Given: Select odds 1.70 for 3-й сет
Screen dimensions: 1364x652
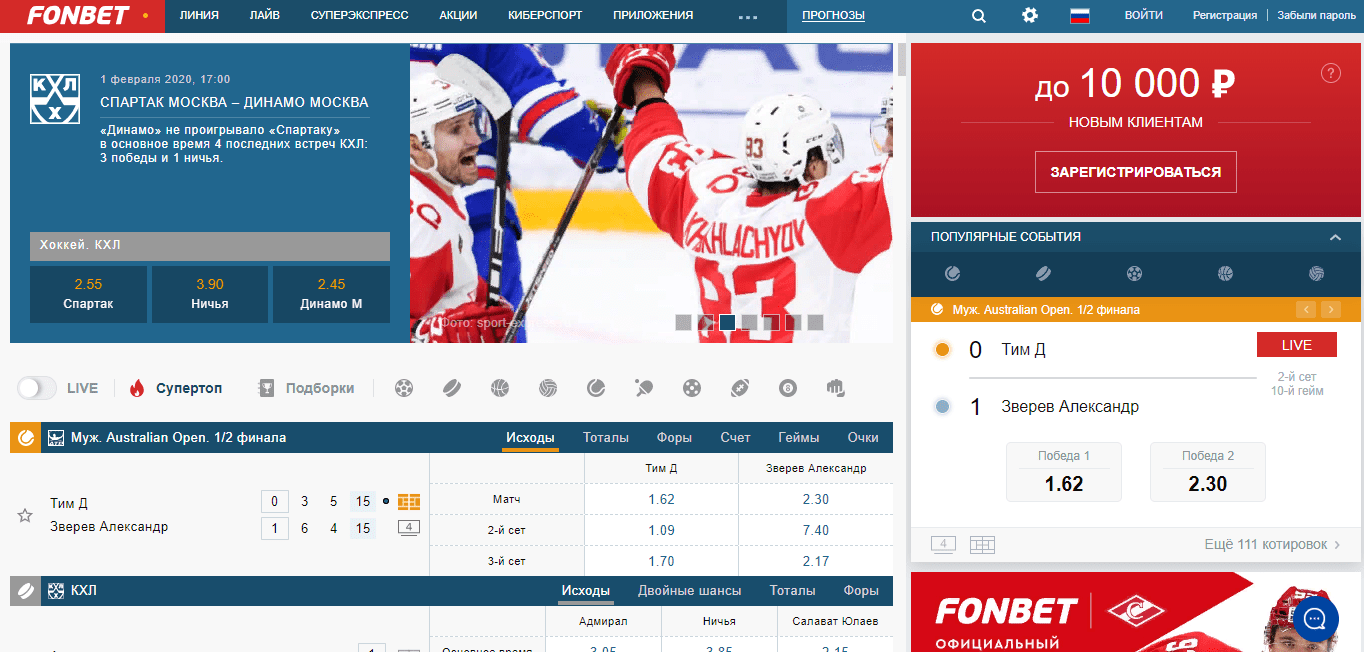Looking at the screenshot, I should (x=661, y=561).
